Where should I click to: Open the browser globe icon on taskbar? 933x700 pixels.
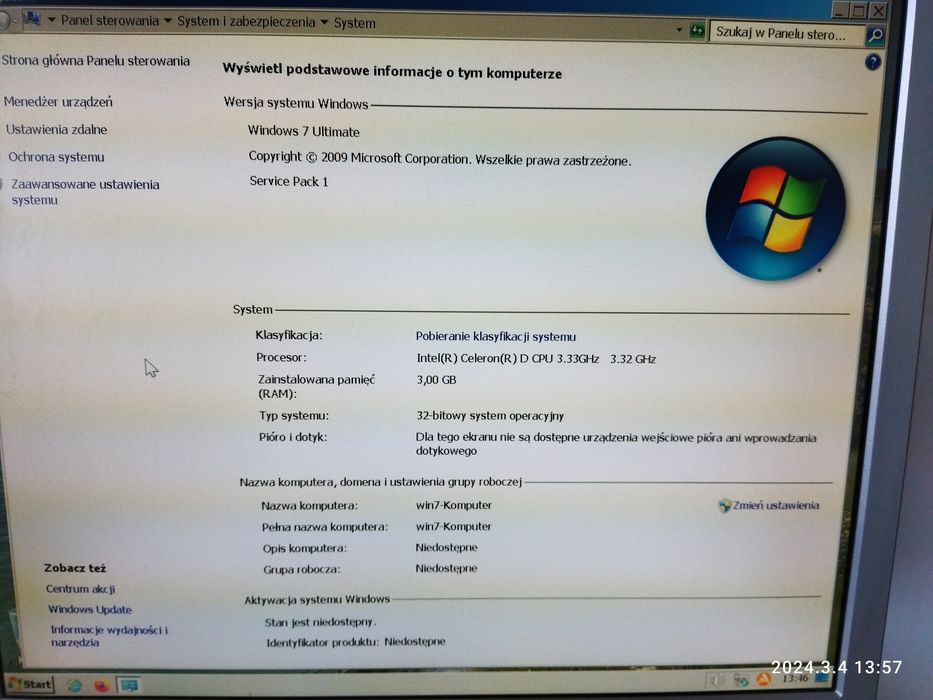click(74, 685)
